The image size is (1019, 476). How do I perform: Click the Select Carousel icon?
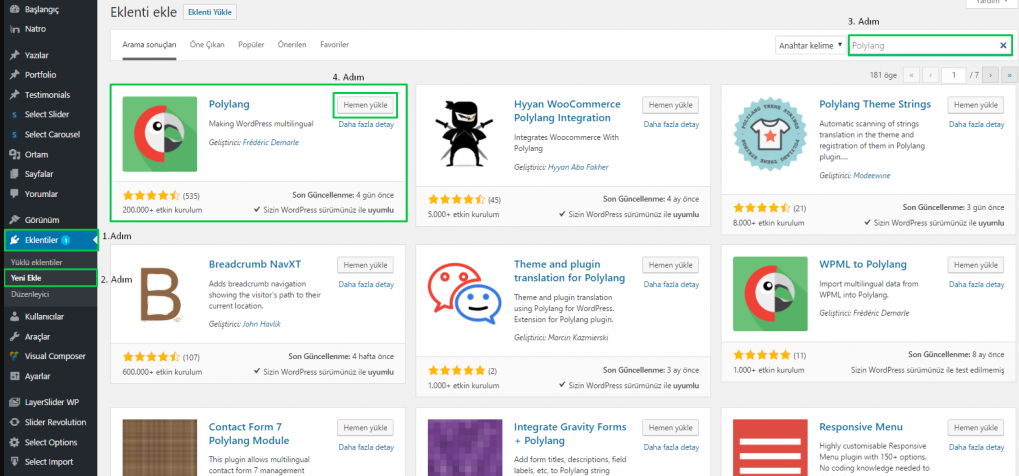pyautogui.click(x=14, y=135)
